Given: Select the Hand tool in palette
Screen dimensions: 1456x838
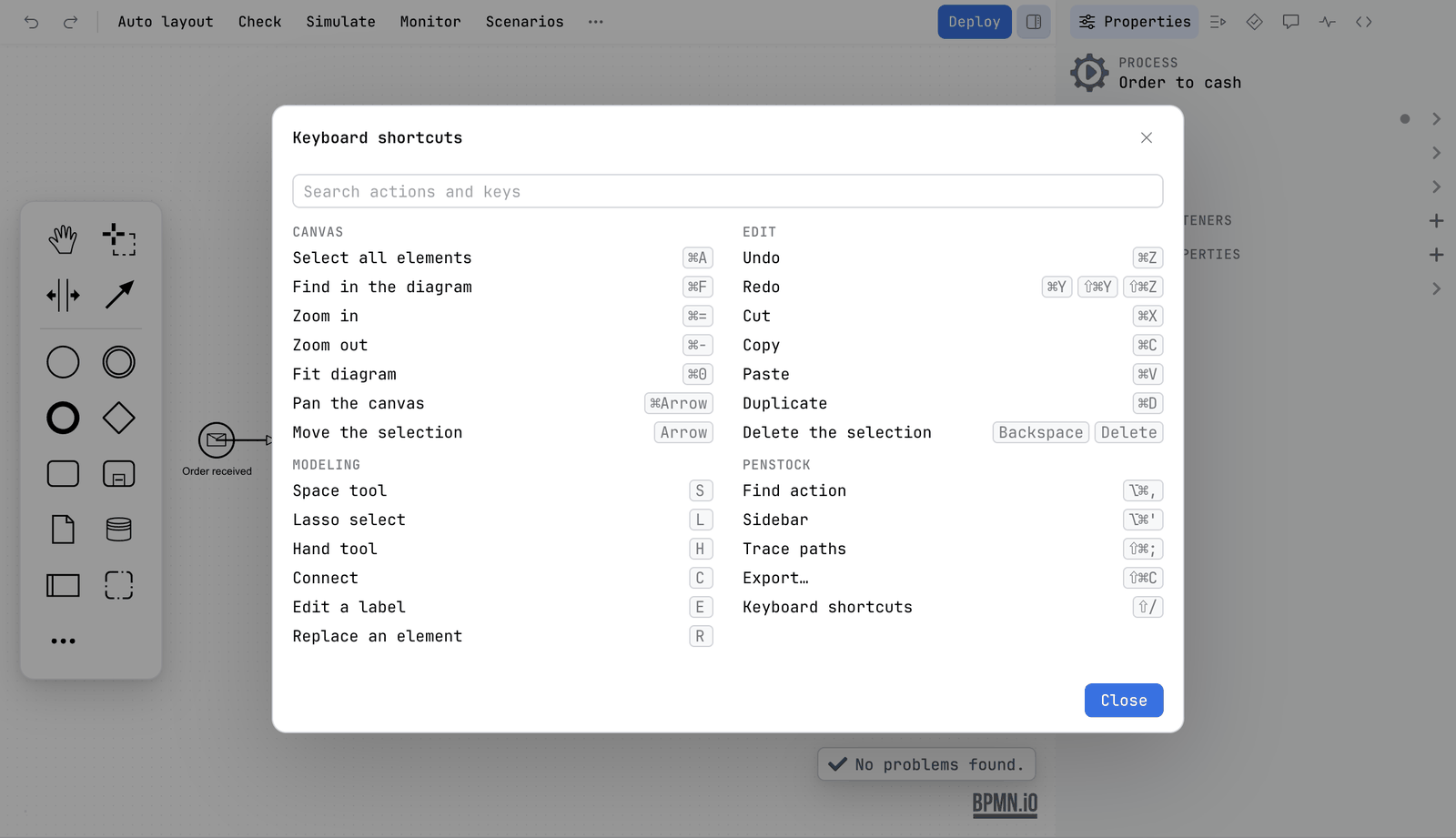Looking at the screenshot, I should 63,240.
